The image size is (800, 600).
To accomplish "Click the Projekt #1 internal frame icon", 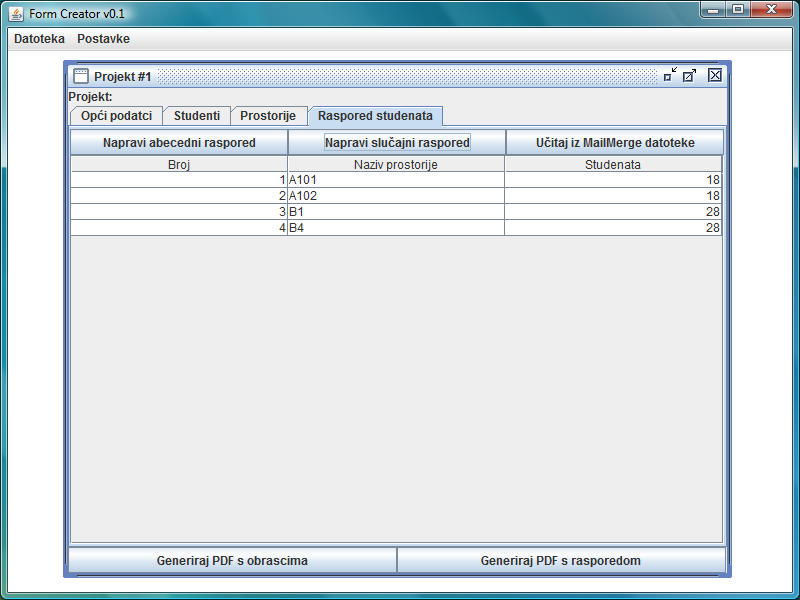I will pyautogui.click(x=81, y=76).
